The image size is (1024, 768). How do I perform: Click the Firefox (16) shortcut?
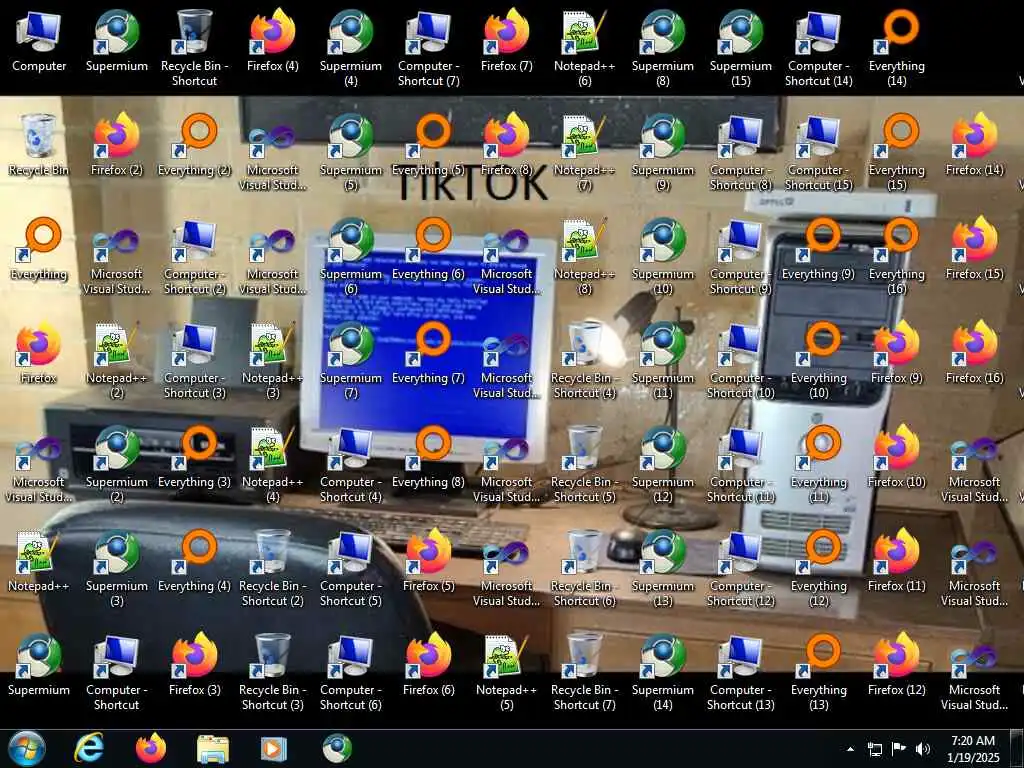974,354
